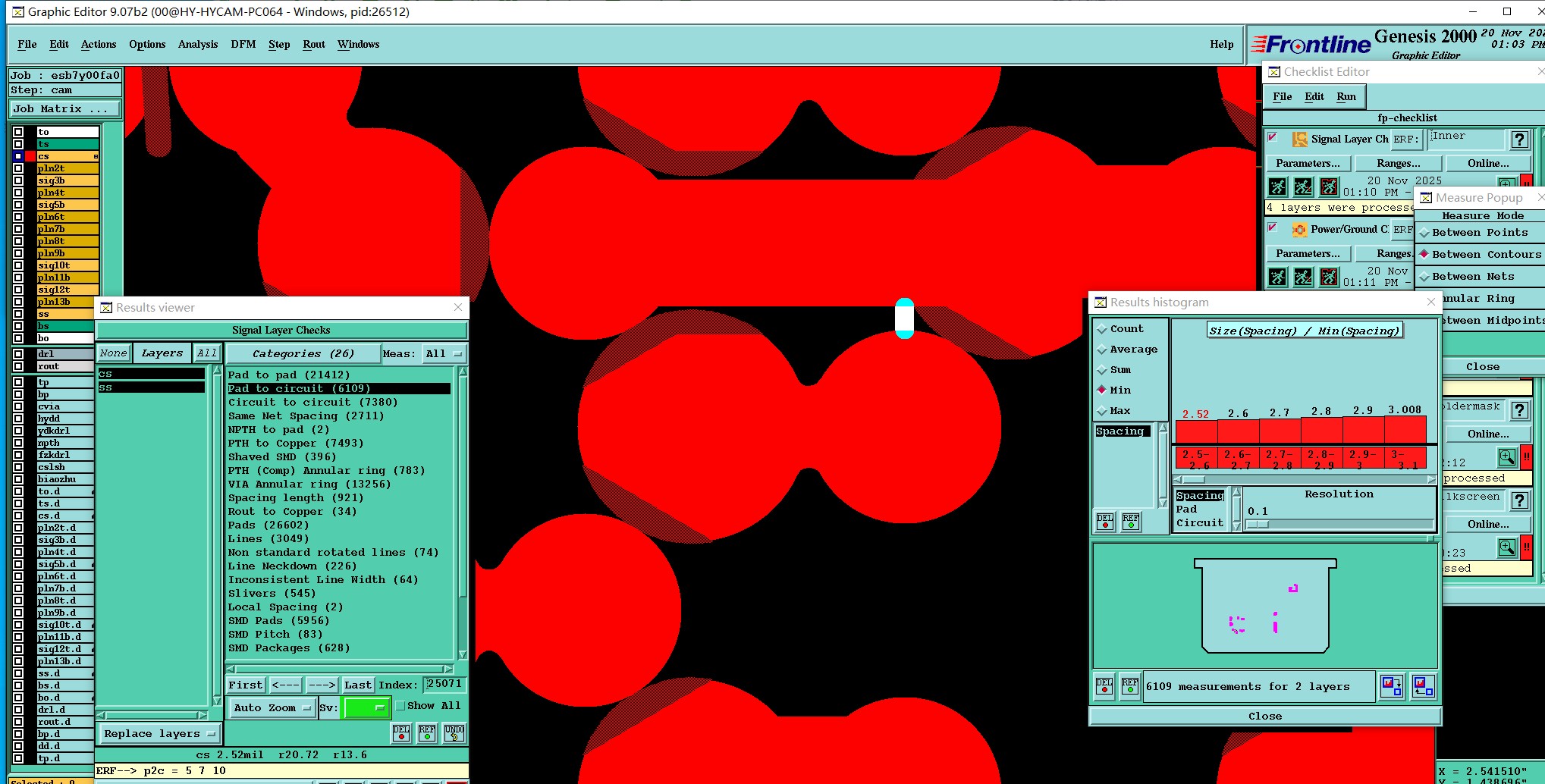Click the All layers button in Results viewer

(207, 353)
